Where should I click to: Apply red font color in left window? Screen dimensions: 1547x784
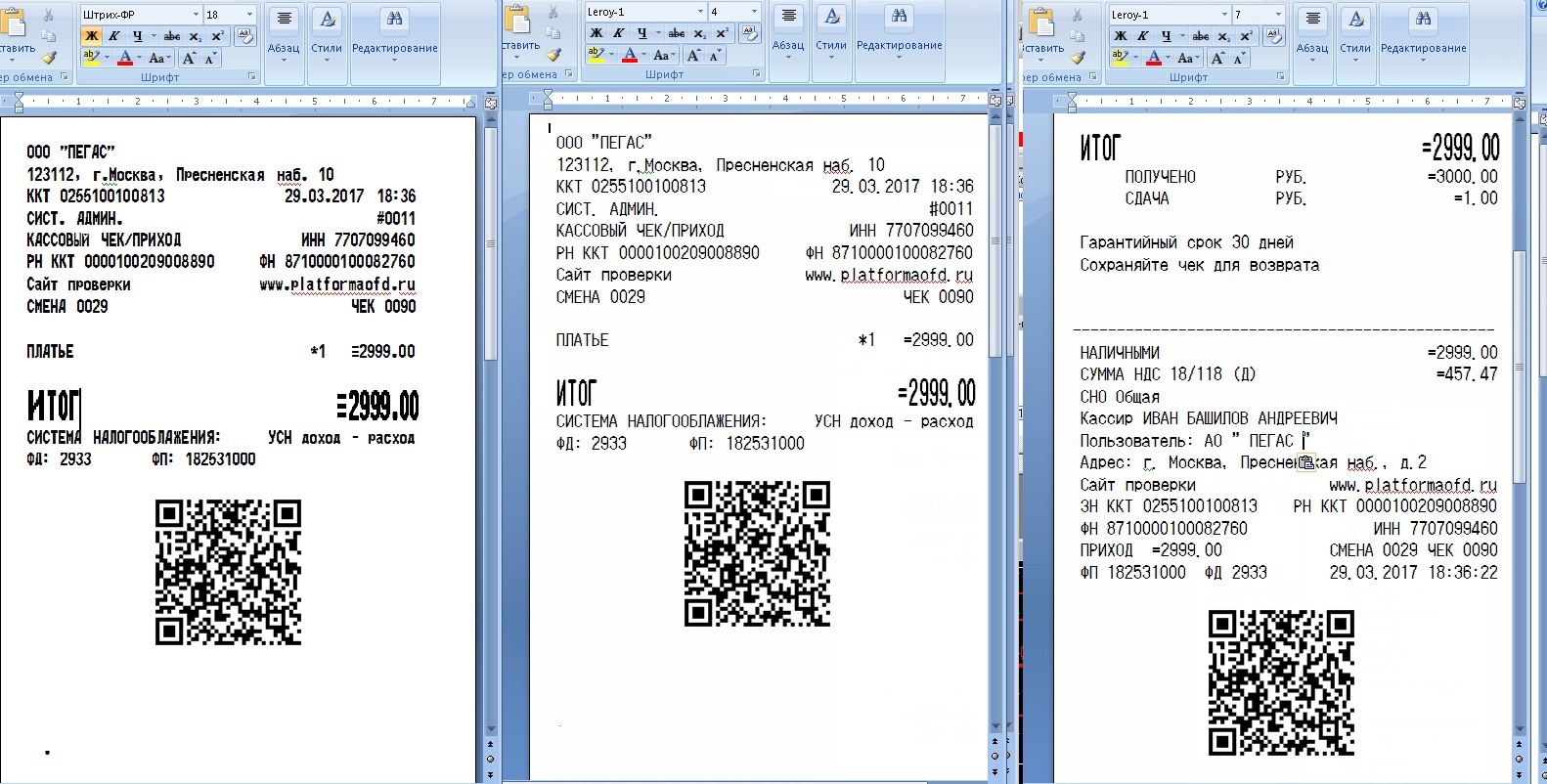124,59
